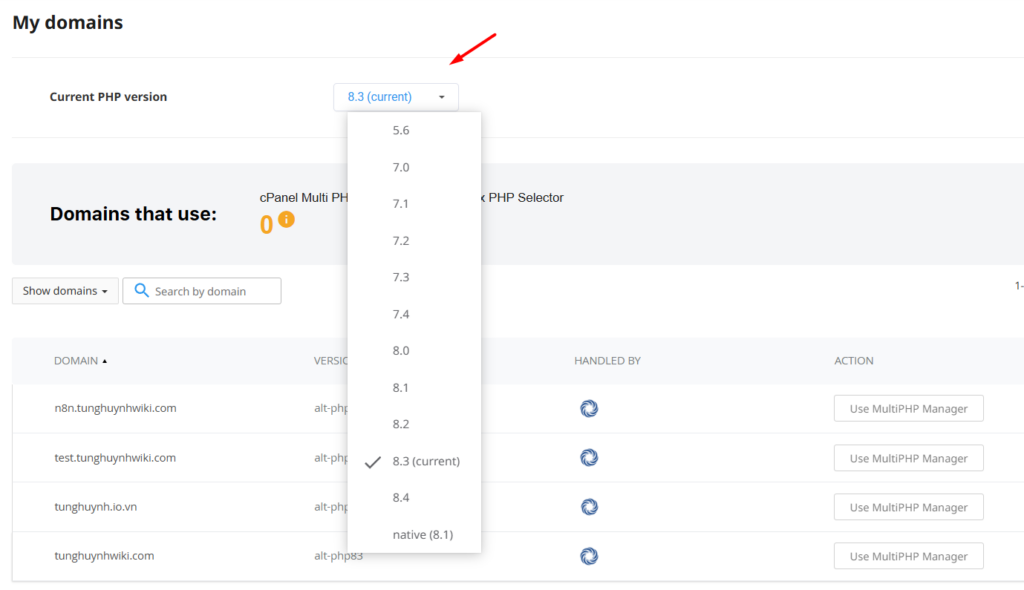Screen dimensions: 1024x590
Task: Click the handler icon for tunghuynhwiki.com
Action: tap(589, 556)
